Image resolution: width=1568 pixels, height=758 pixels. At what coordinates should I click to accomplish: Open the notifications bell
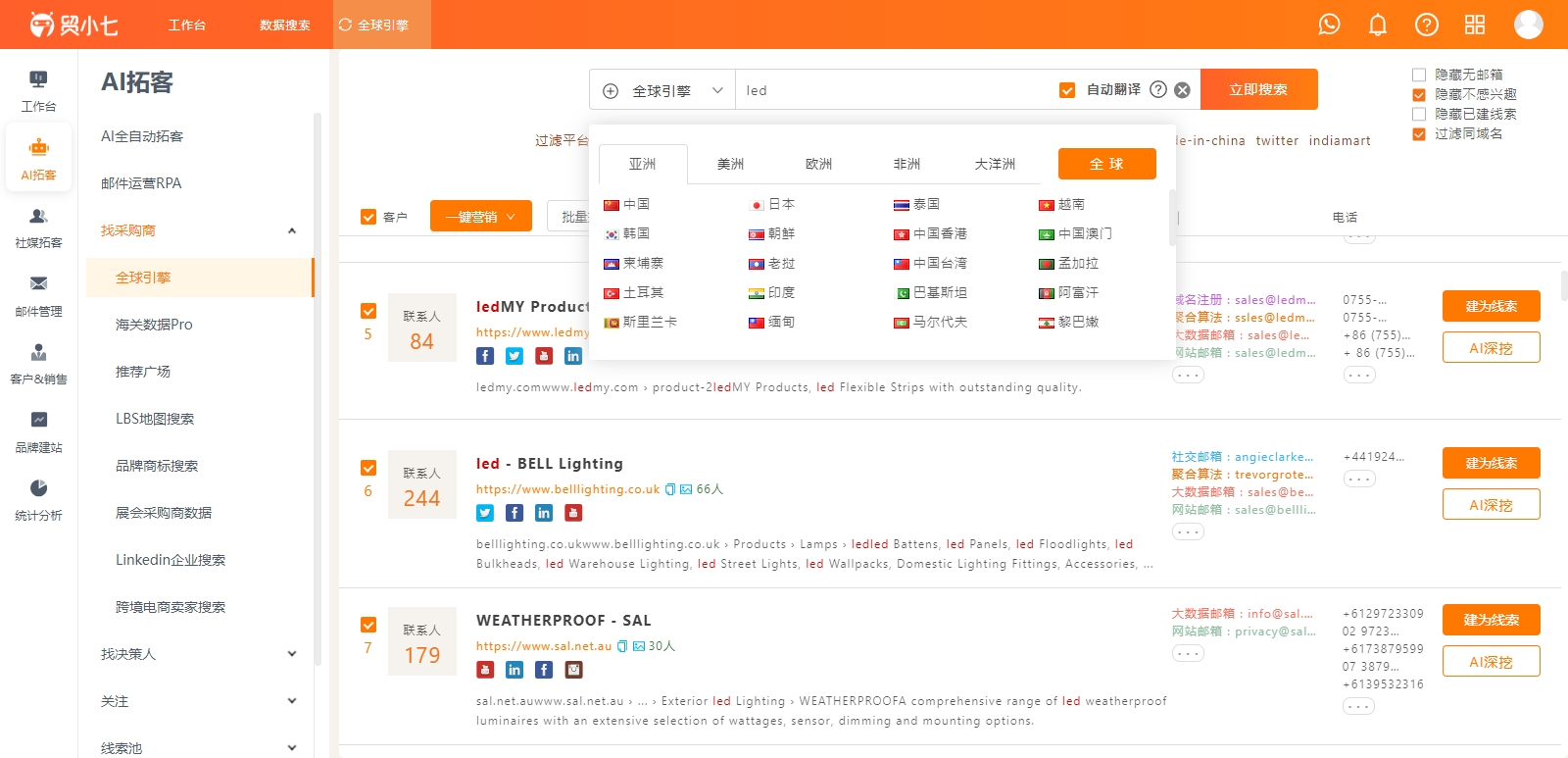point(1378,25)
